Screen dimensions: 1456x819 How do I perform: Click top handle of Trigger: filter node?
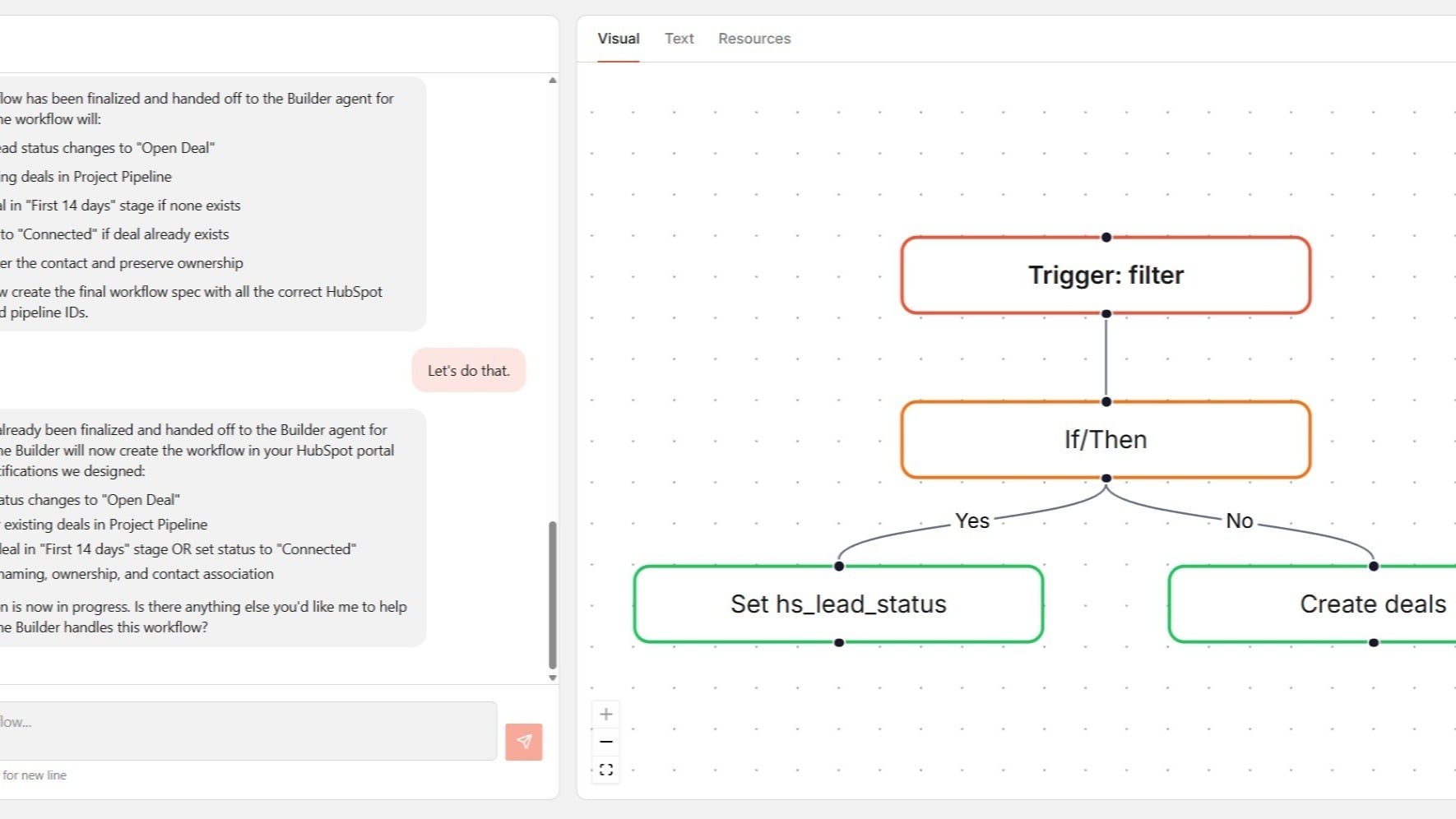coord(1106,237)
